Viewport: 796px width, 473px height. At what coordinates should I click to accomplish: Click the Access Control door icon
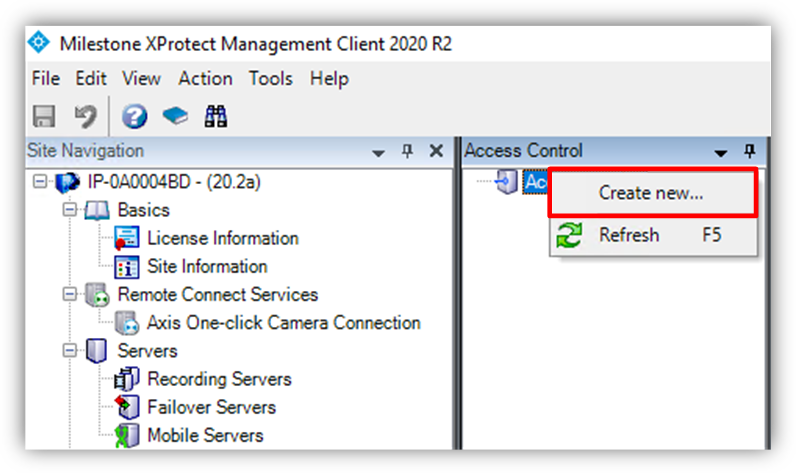click(x=507, y=182)
